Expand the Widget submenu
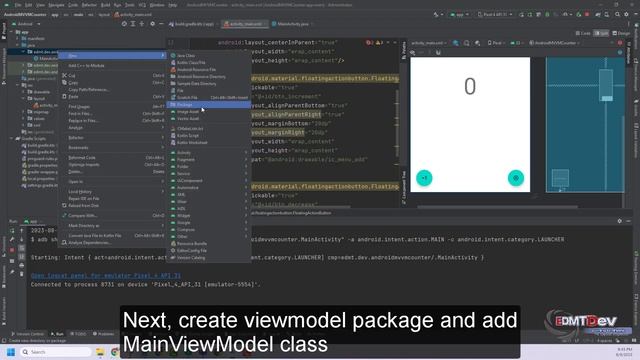Image resolution: width=640 pixels, height=360 pixels. pos(209,216)
